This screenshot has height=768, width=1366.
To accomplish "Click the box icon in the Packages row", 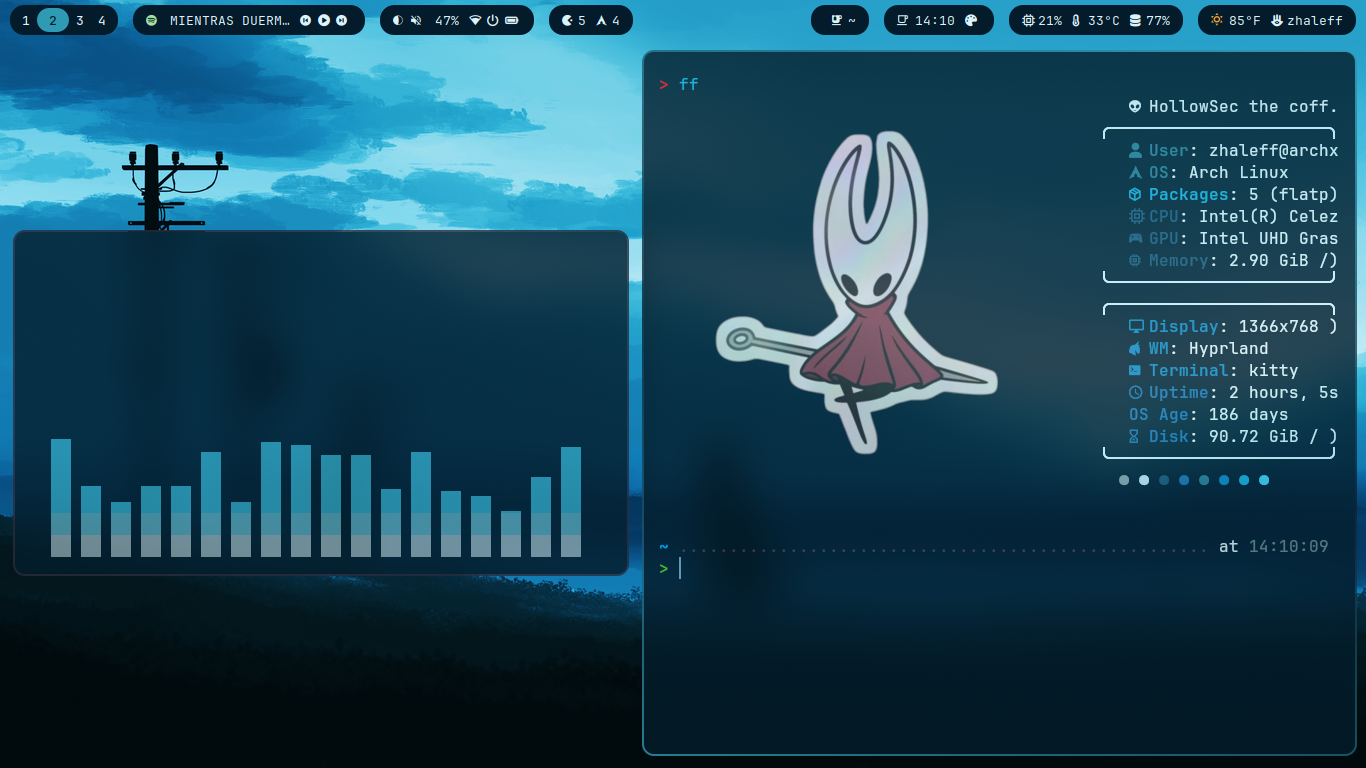I will click(1135, 194).
